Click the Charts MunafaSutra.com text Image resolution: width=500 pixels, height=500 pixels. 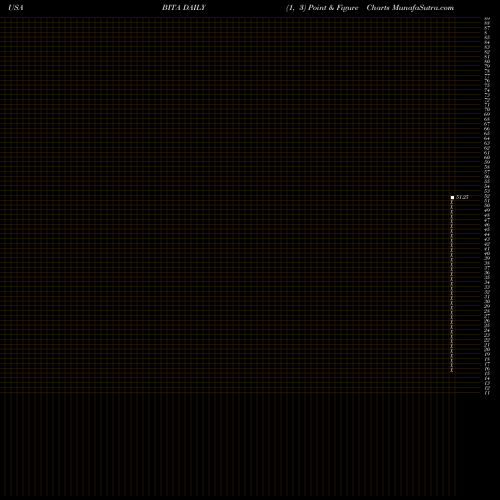410,8
